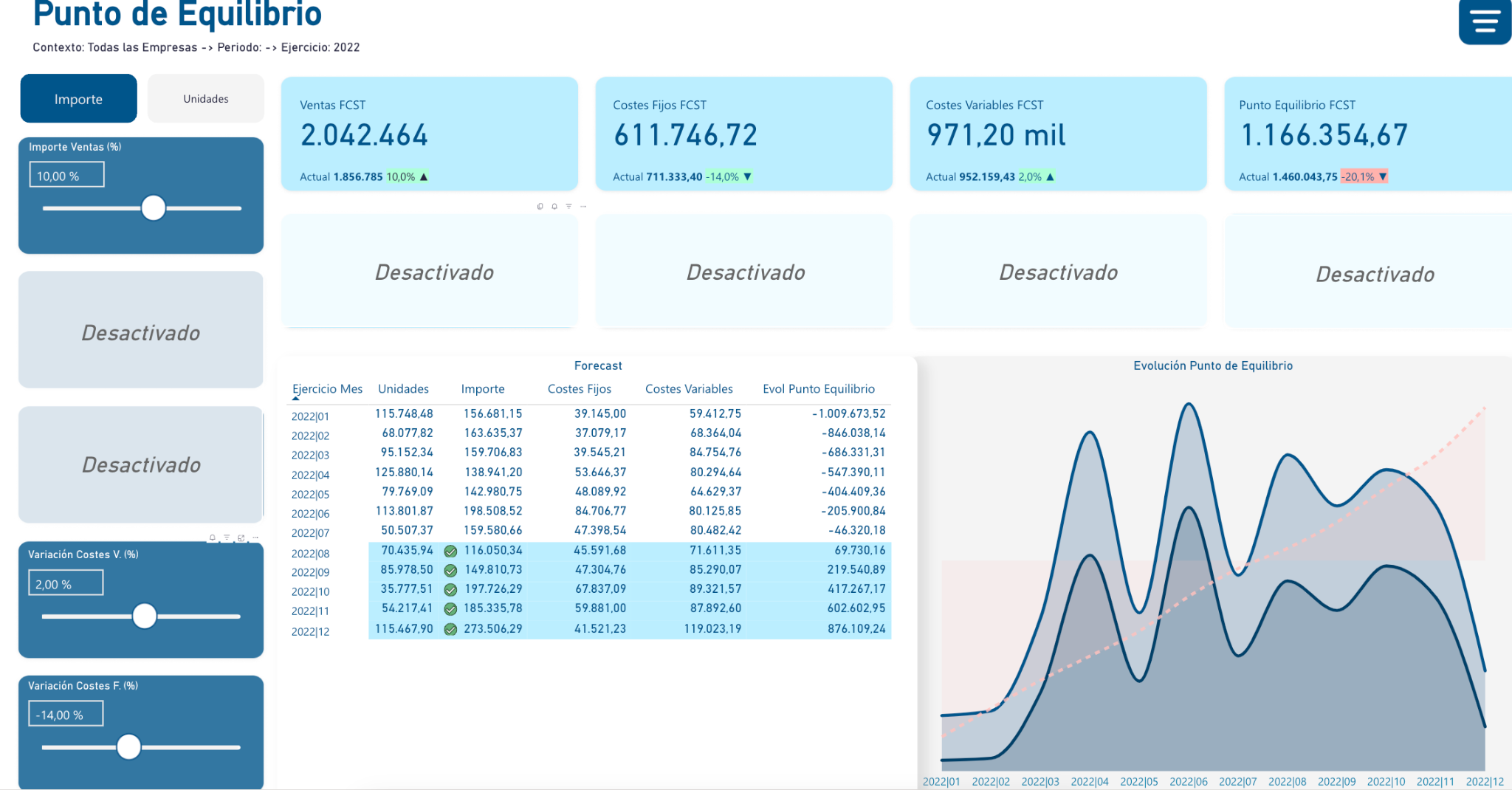Click the Variación Costes F. slider handle

tap(129, 747)
